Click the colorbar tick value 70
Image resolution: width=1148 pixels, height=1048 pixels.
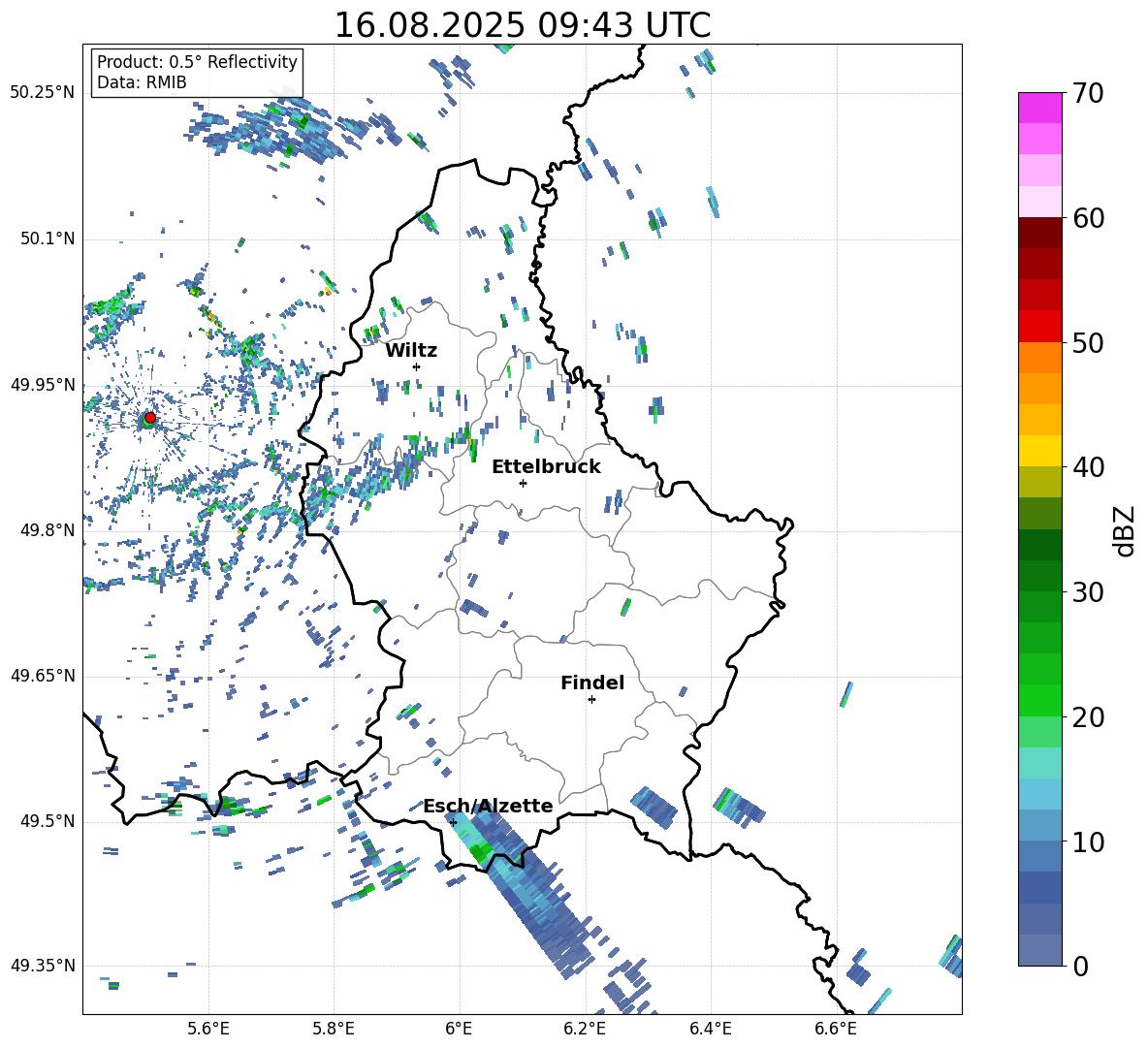1088,93
